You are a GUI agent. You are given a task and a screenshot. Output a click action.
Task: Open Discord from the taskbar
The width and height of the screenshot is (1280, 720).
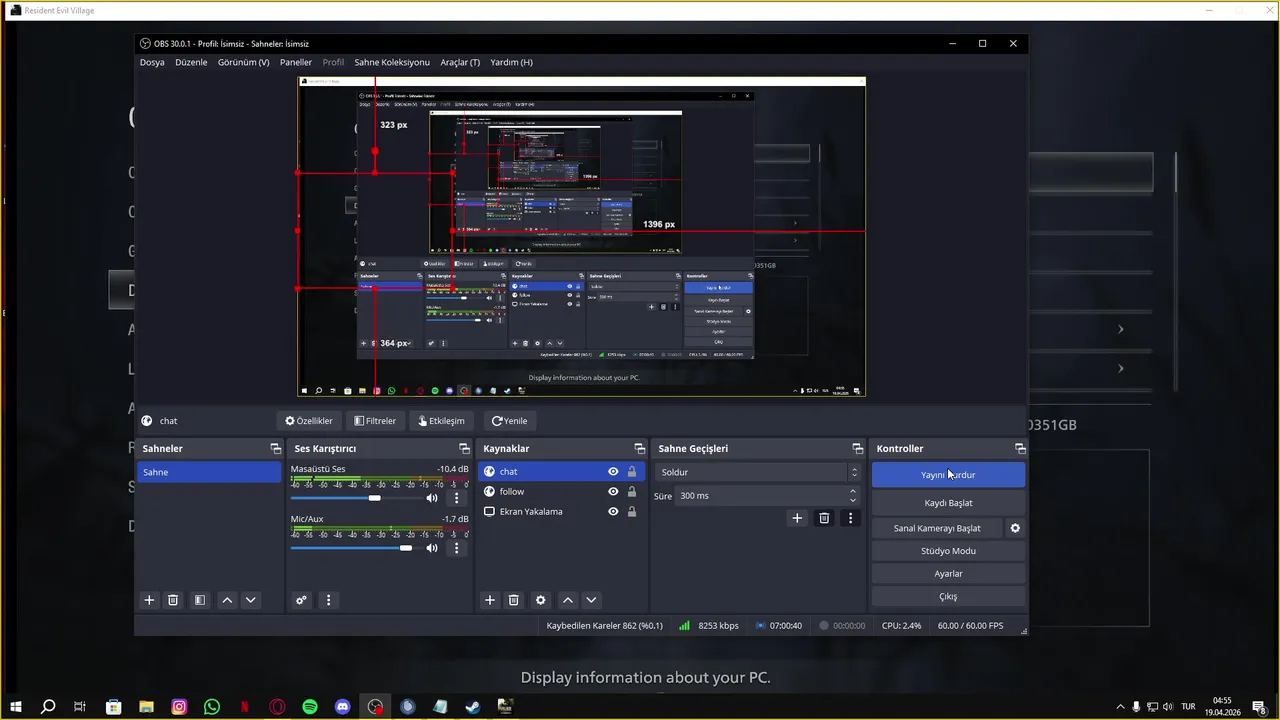(x=343, y=707)
